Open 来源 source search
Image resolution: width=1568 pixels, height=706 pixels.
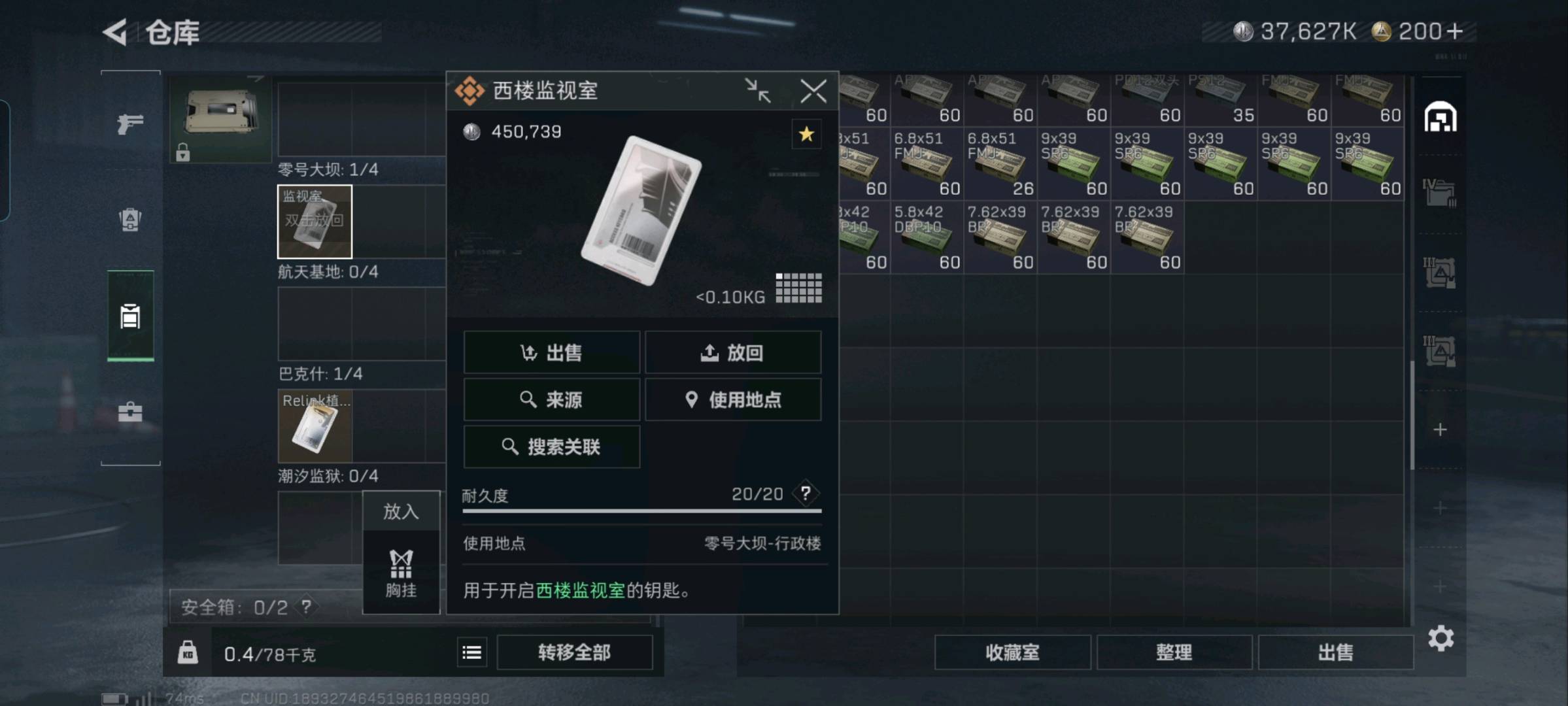pyautogui.click(x=552, y=399)
